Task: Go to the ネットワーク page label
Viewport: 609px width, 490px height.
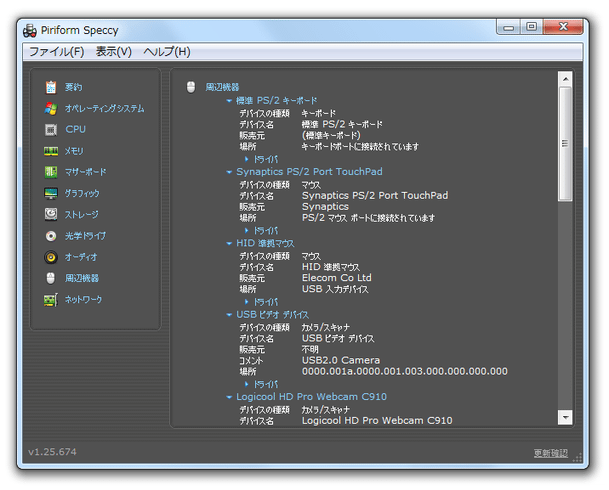Action: click(x=83, y=299)
